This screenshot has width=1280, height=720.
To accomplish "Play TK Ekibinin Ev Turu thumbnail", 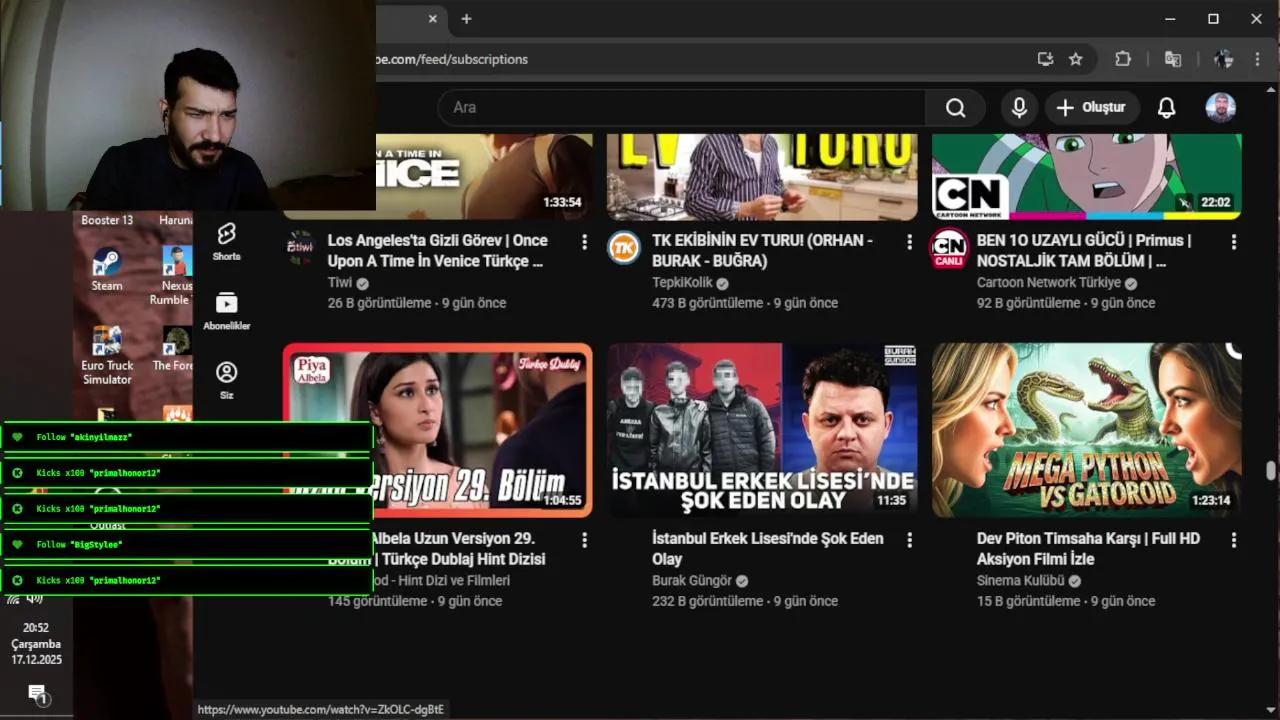I will point(762,176).
